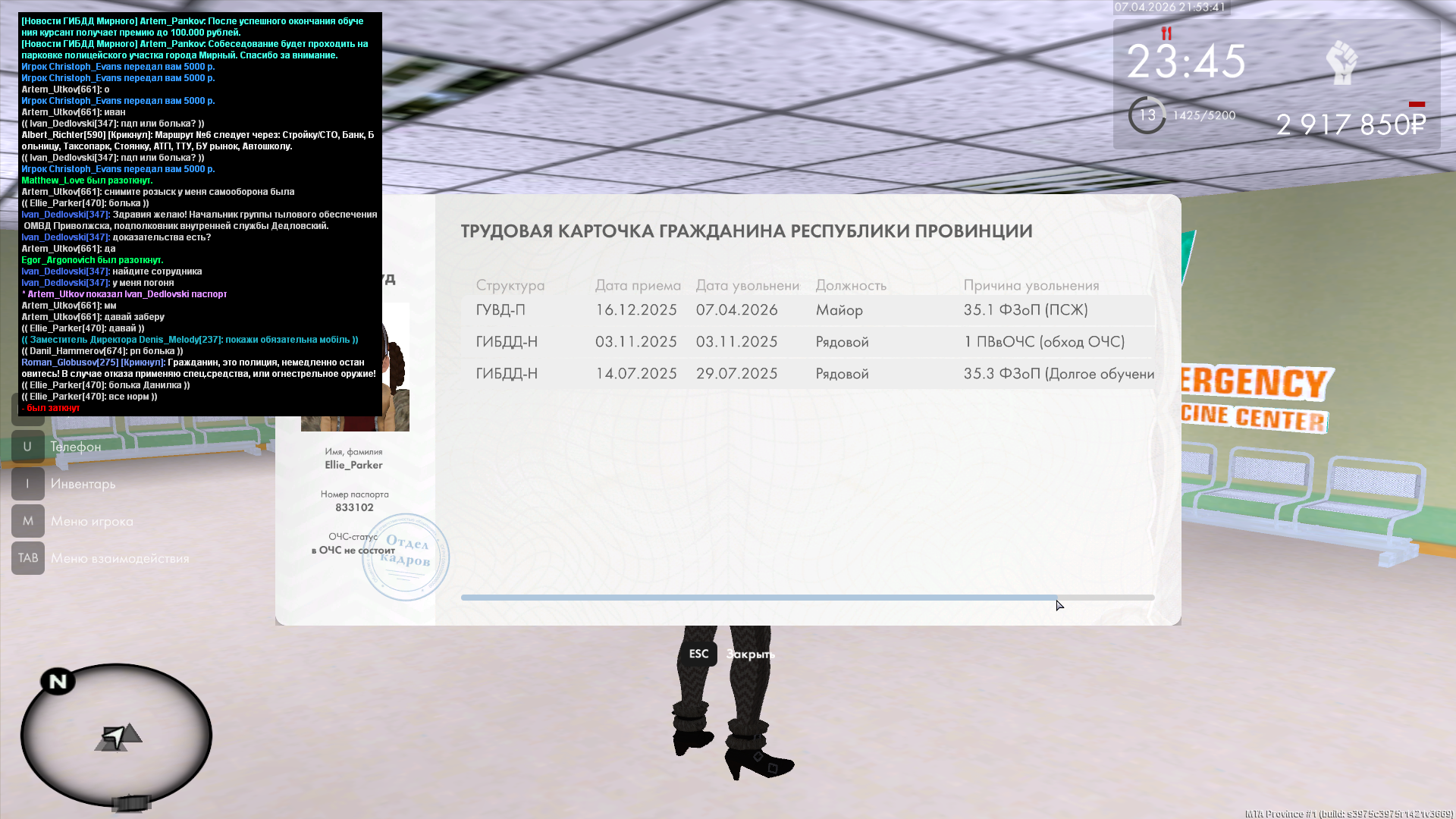Click the player arrow on the minimap

(x=115, y=736)
